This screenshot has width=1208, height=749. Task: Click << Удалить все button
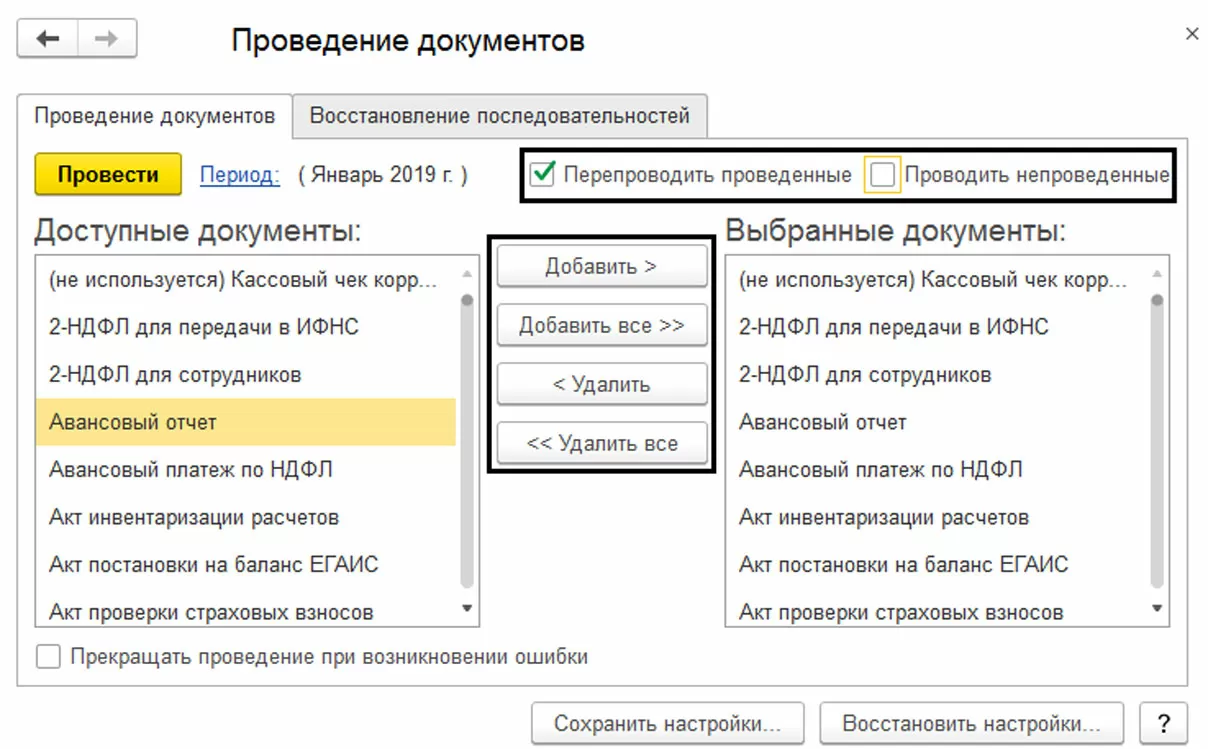601,444
